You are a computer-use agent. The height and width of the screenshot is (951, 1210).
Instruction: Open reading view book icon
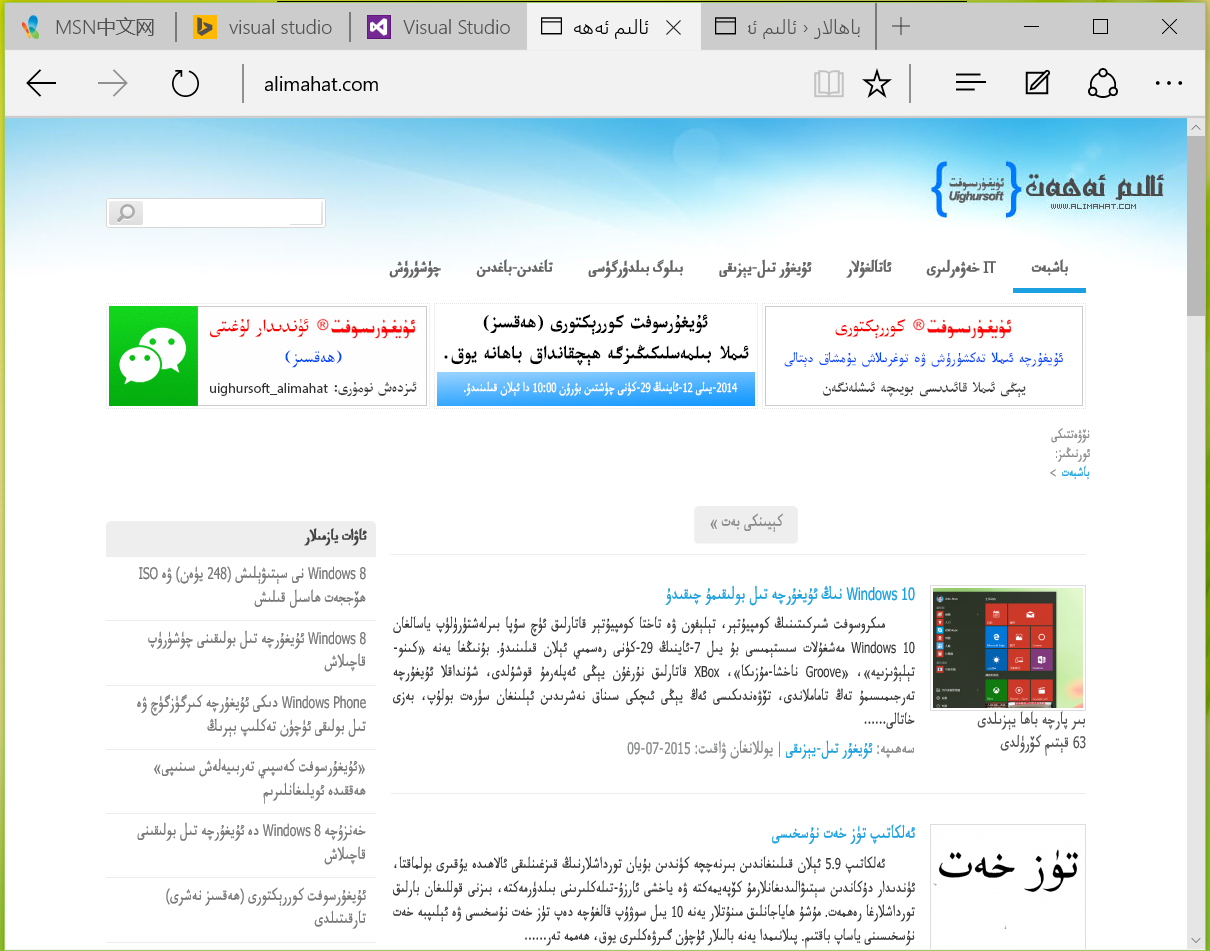click(829, 84)
